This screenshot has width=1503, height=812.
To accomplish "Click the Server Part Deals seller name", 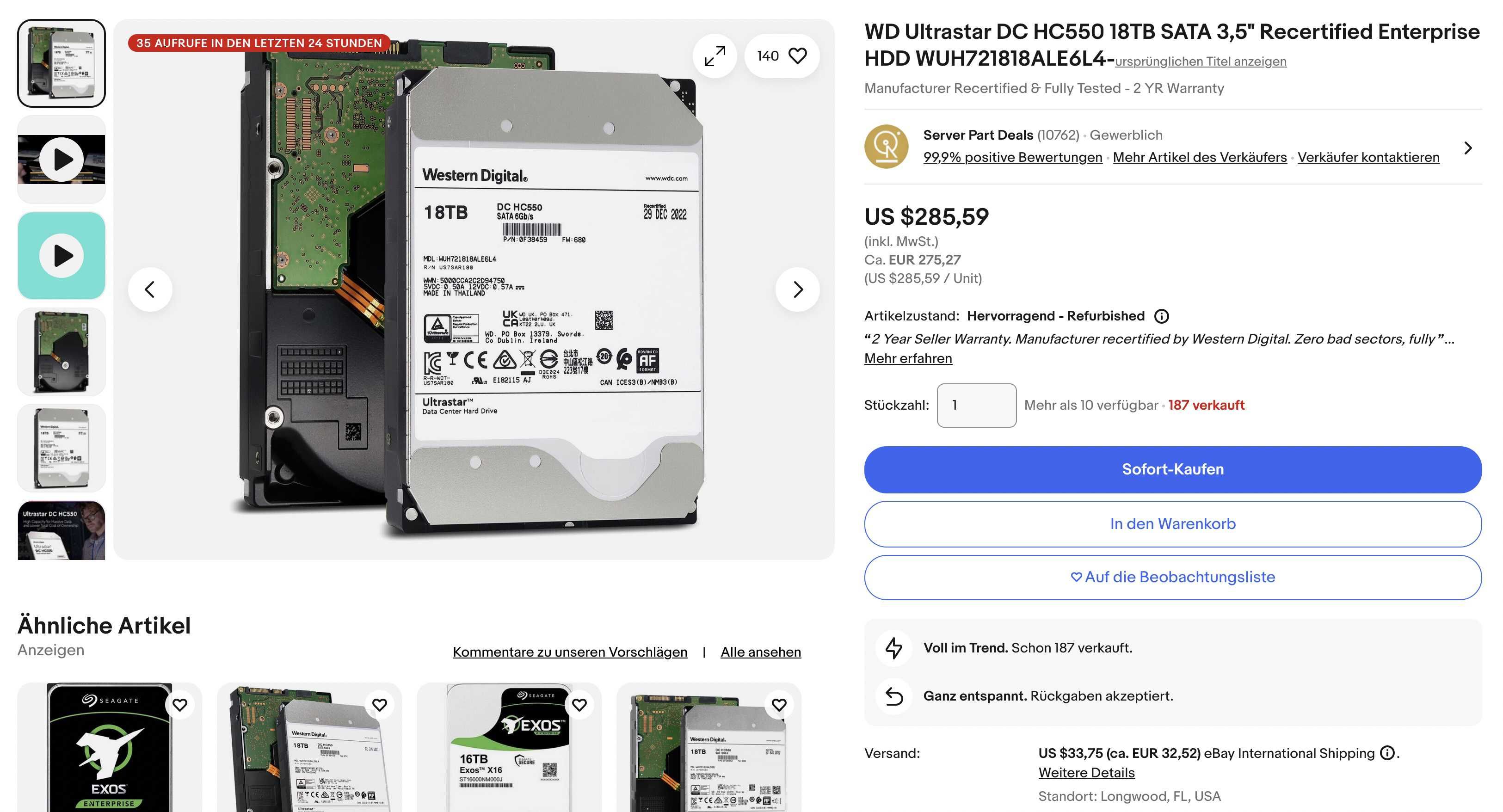I will [x=978, y=135].
